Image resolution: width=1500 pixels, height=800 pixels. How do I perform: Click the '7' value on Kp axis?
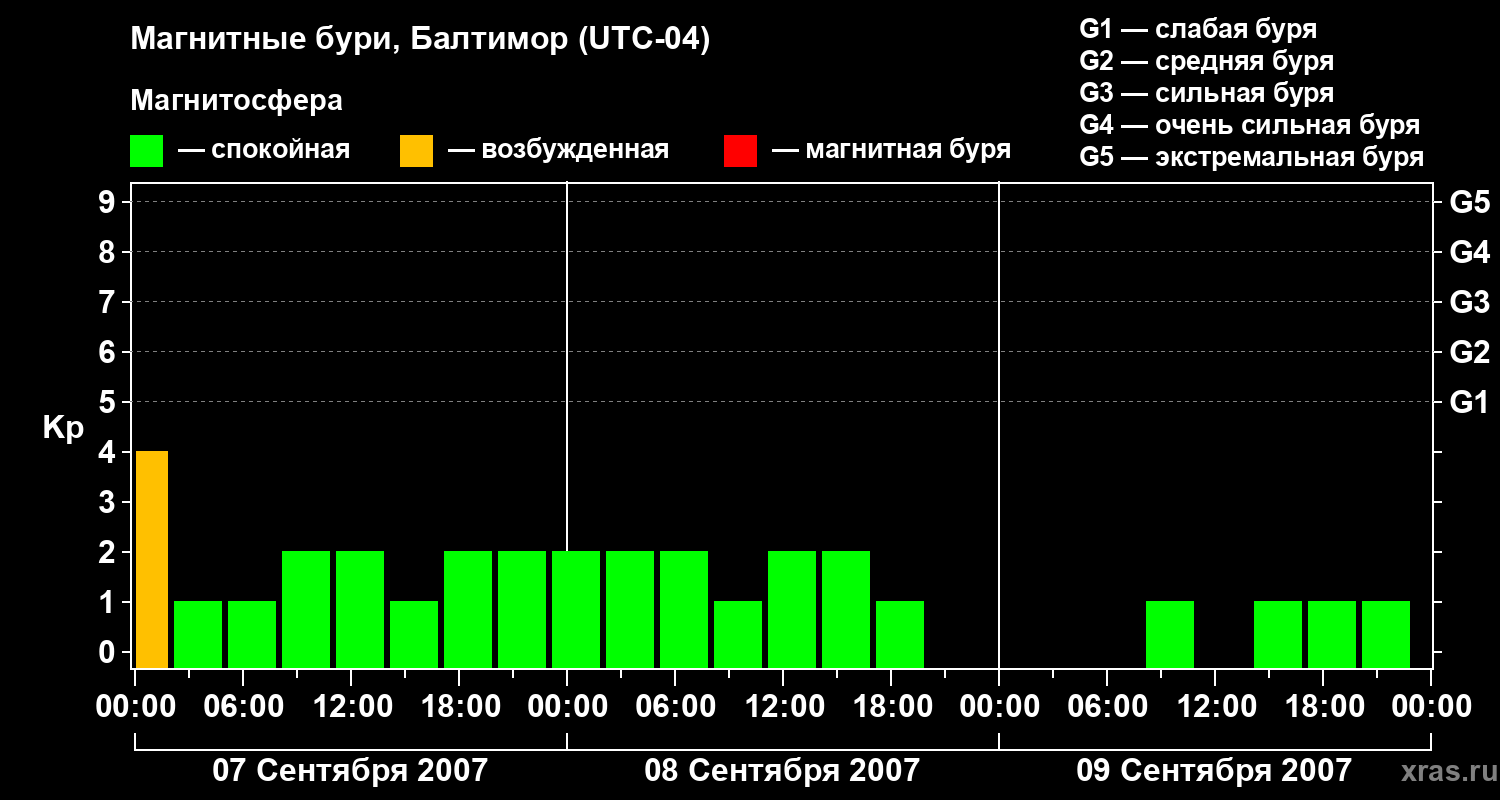[x=108, y=302]
